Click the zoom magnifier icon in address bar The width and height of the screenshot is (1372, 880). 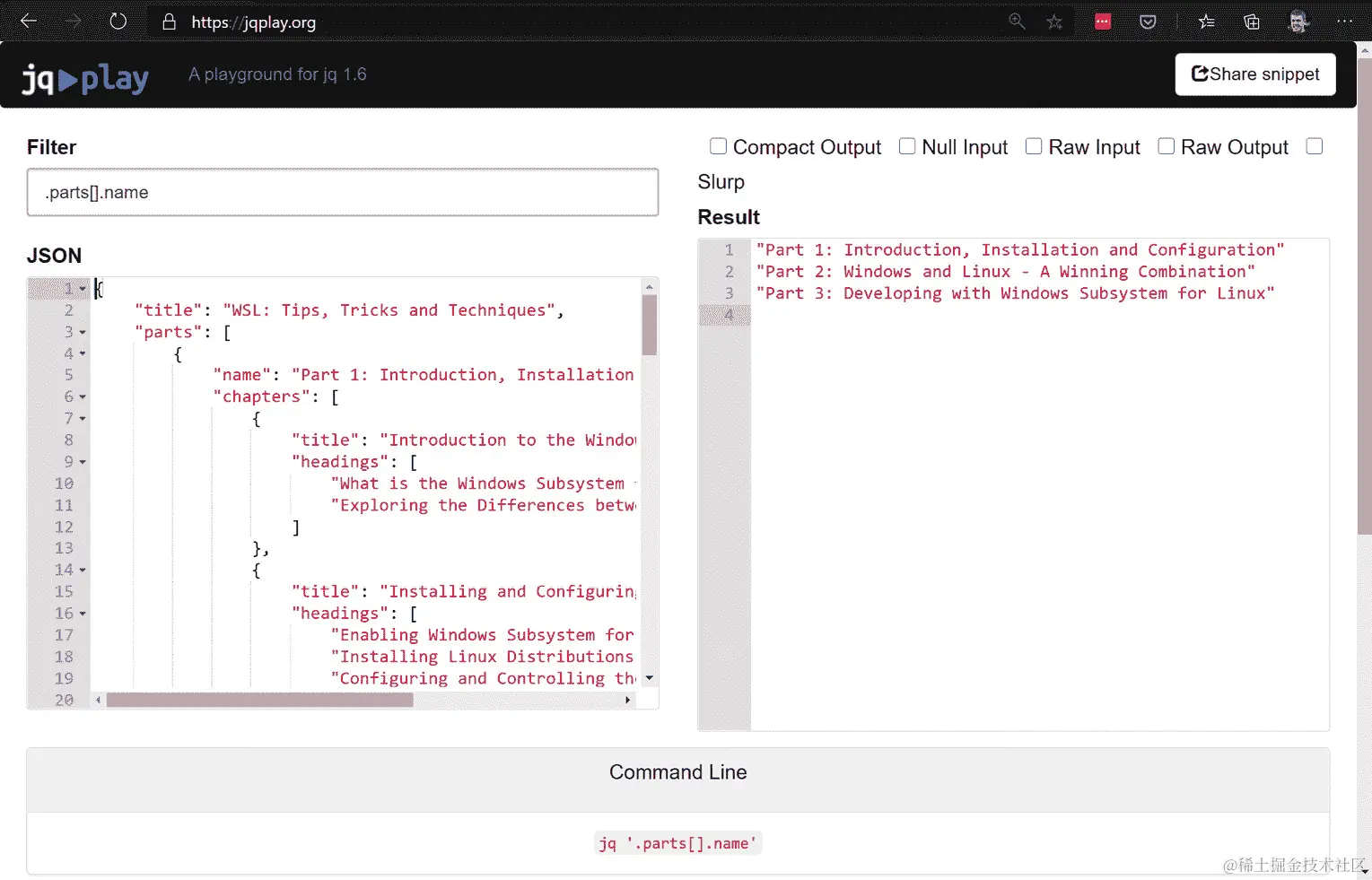(1017, 22)
